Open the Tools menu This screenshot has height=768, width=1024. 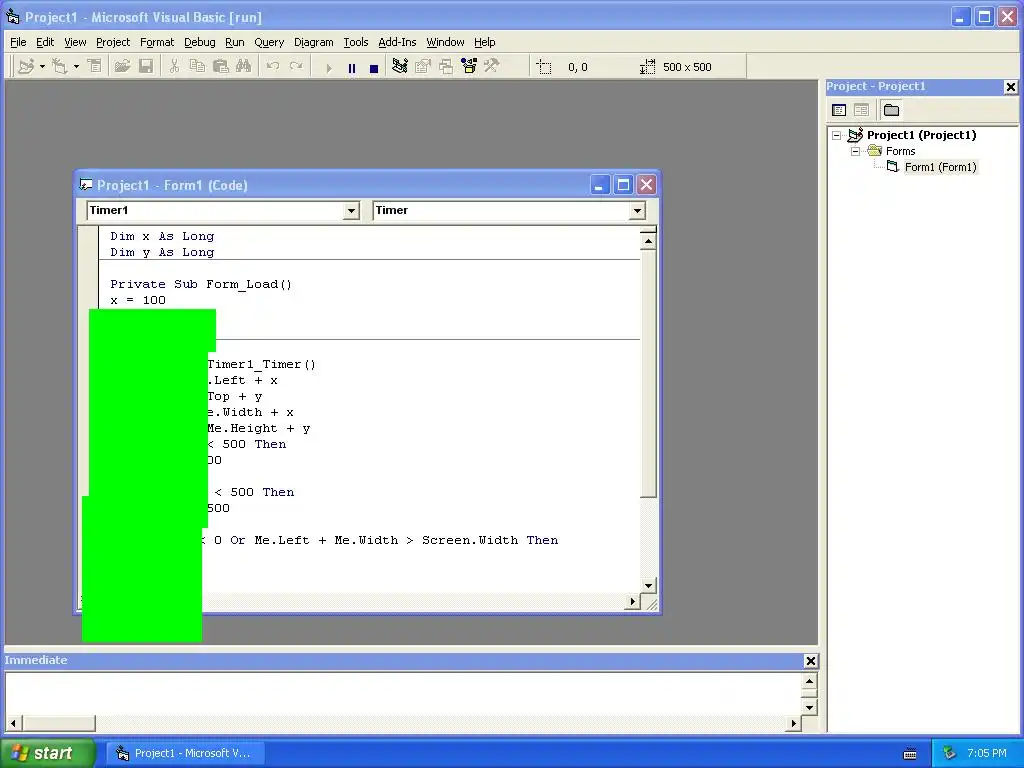point(356,42)
